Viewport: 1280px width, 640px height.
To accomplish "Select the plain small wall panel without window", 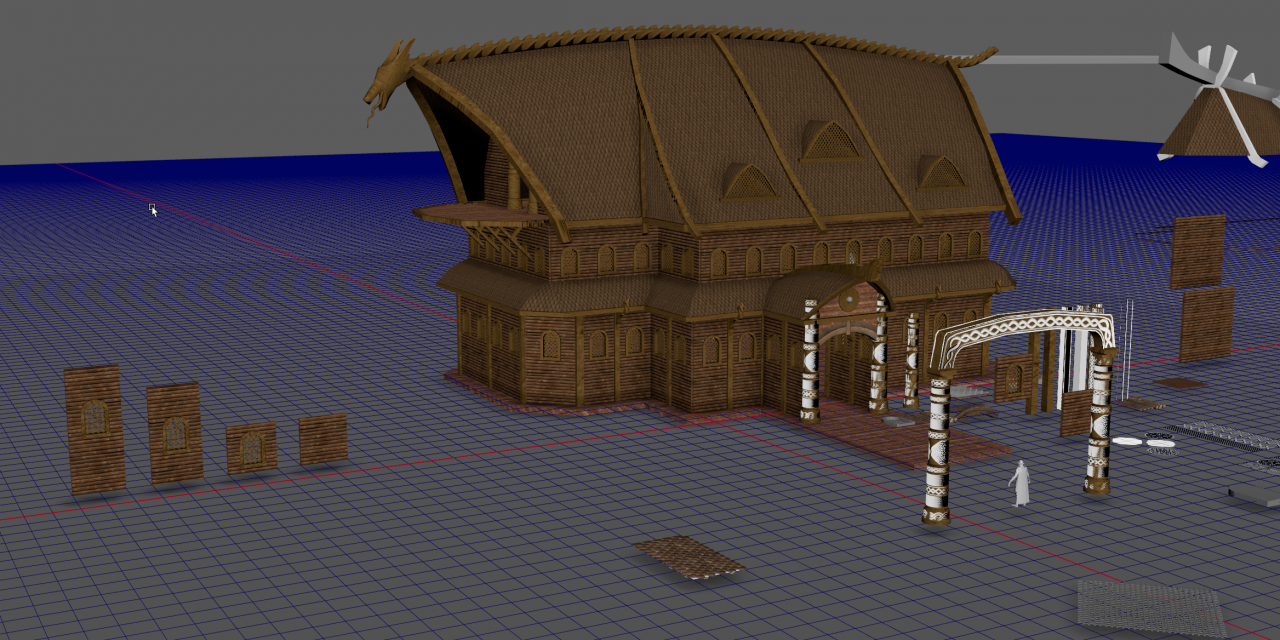I will [323, 440].
